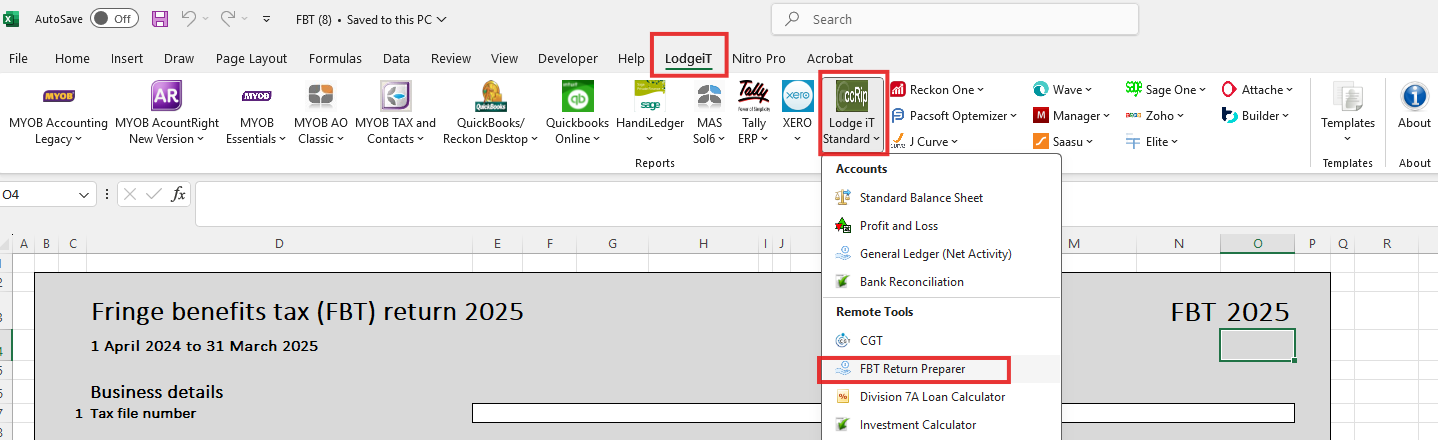The image size is (1438, 440).
Task: Open the Attache dropdown
Action: [x=1258, y=90]
